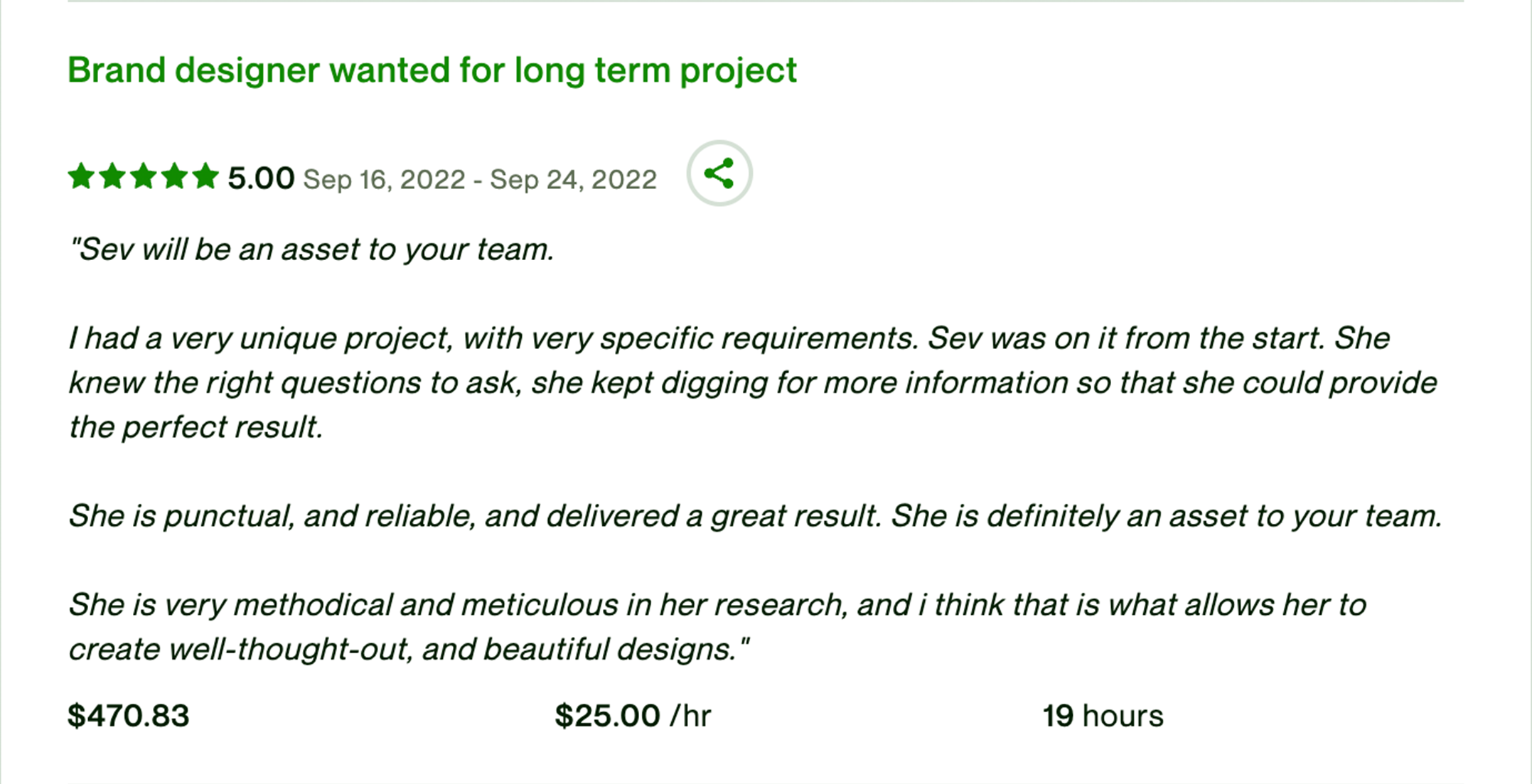Click the second green rating star
The height and width of the screenshot is (784, 1532).
coord(112,176)
